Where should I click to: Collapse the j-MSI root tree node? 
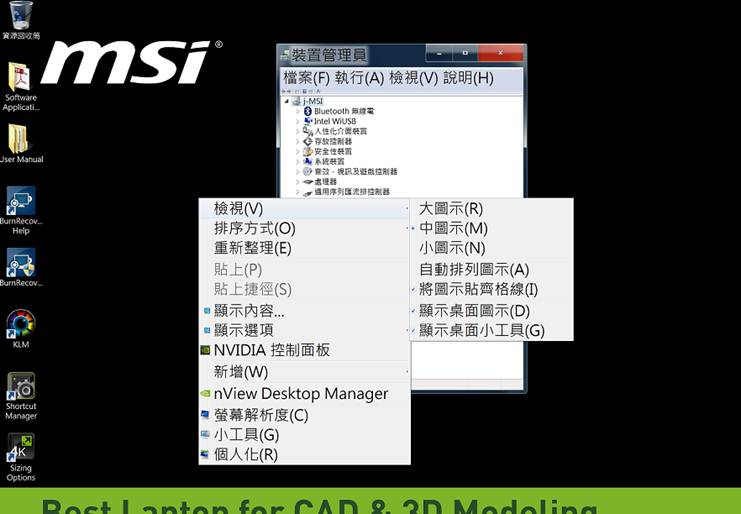point(287,101)
